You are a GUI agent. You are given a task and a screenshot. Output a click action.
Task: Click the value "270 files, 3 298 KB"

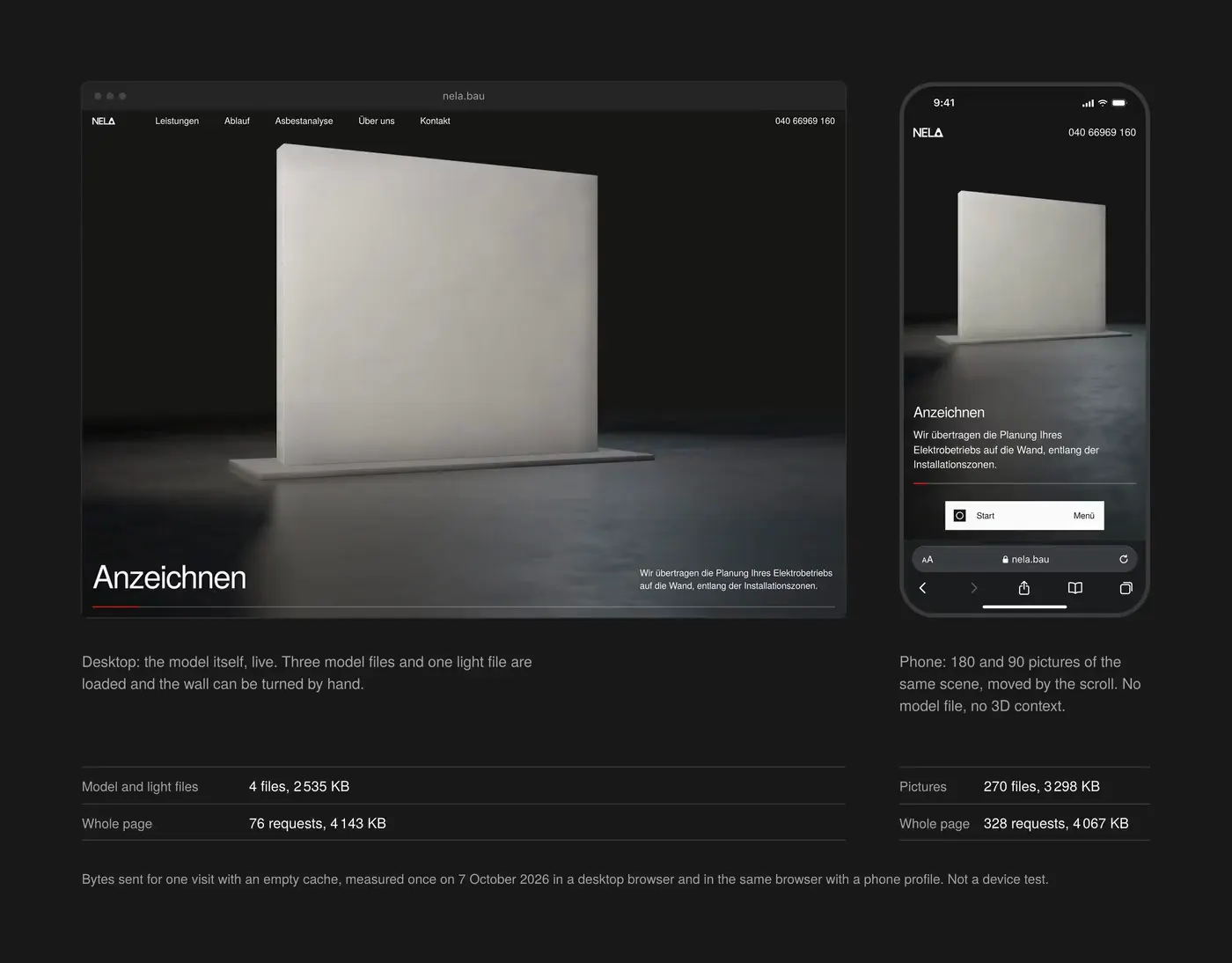pos(1042,786)
